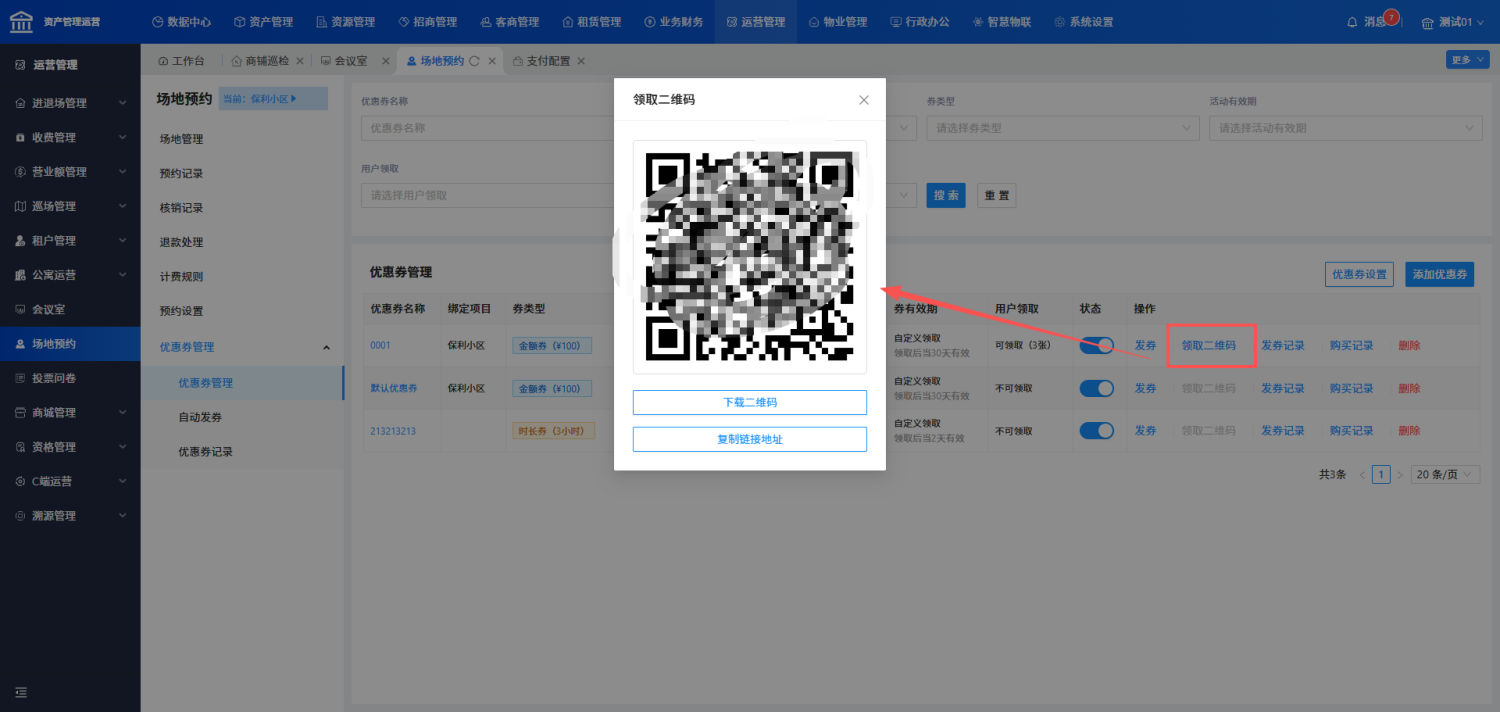The height and width of the screenshot is (712, 1500).
Task: Open the 测试01 user menu
Action: (1453, 22)
